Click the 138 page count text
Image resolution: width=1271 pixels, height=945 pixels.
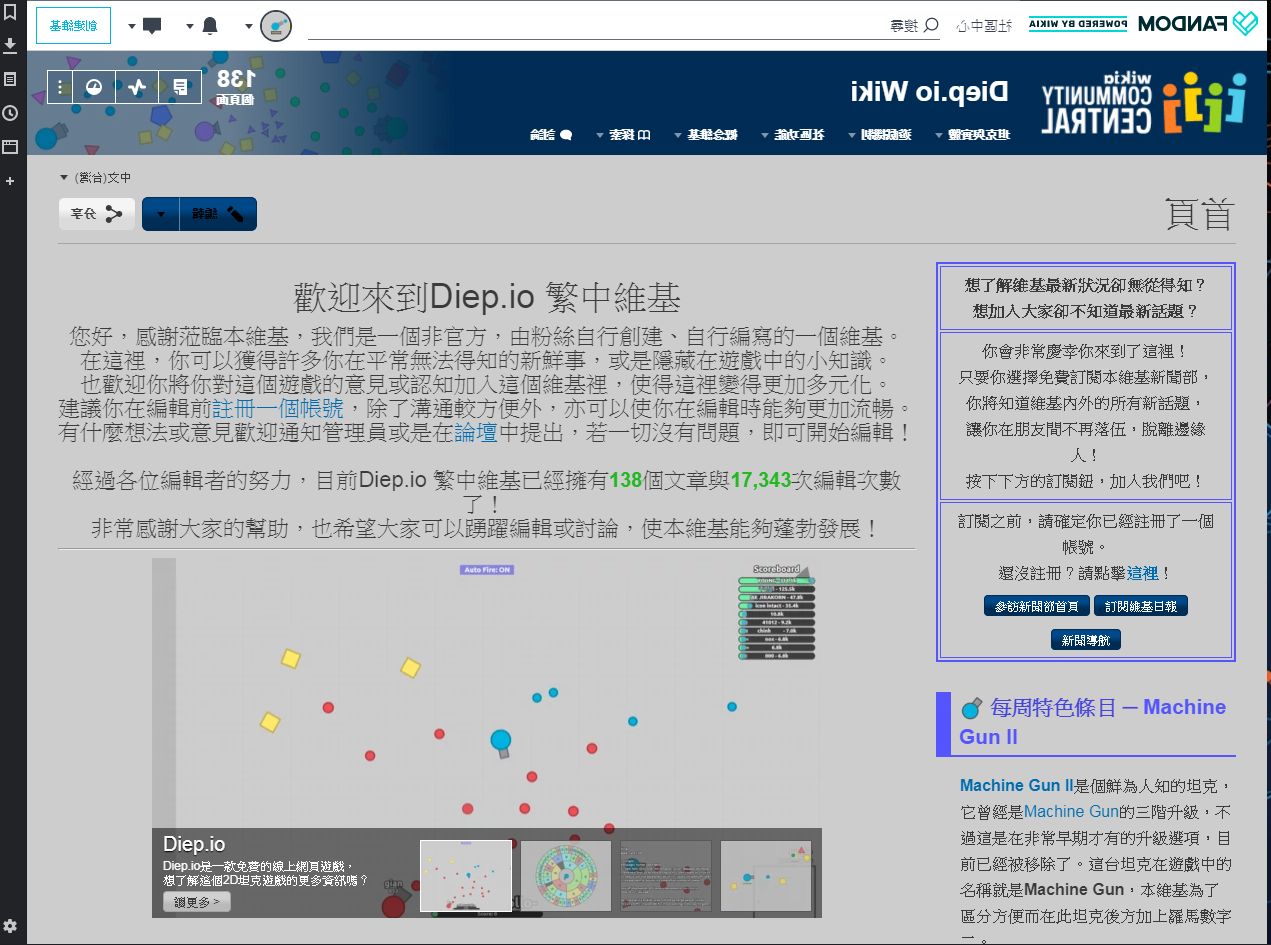click(236, 79)
